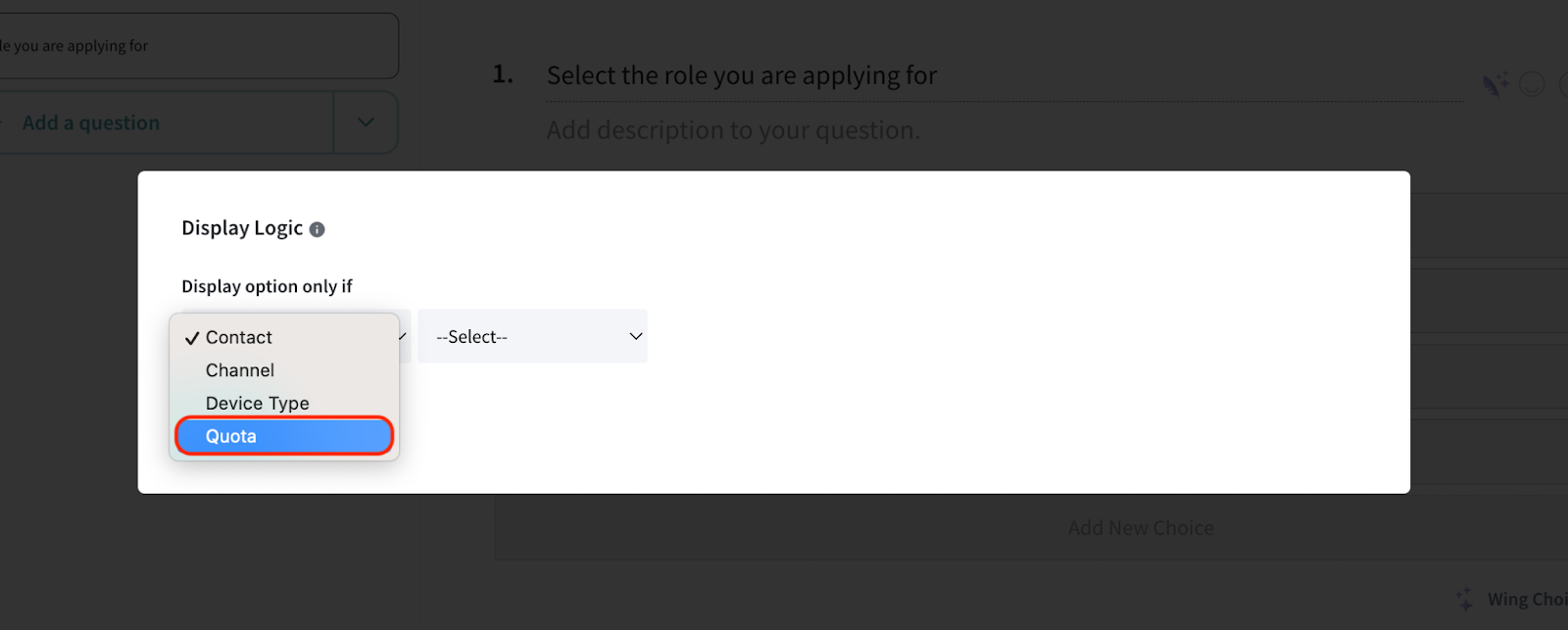Click the Add a question button

[x=91, y=122]
